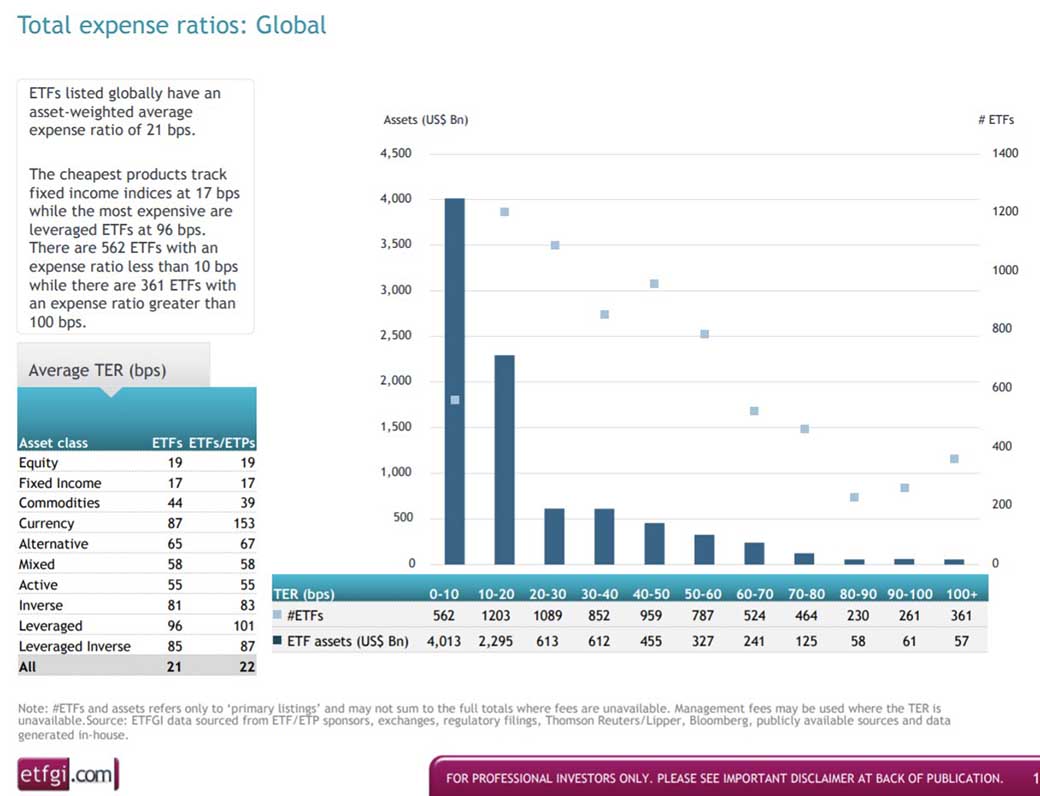Click the ETF assets dark legend square
This screenshot has width=1040, height=796.
(x=277, y=641)
